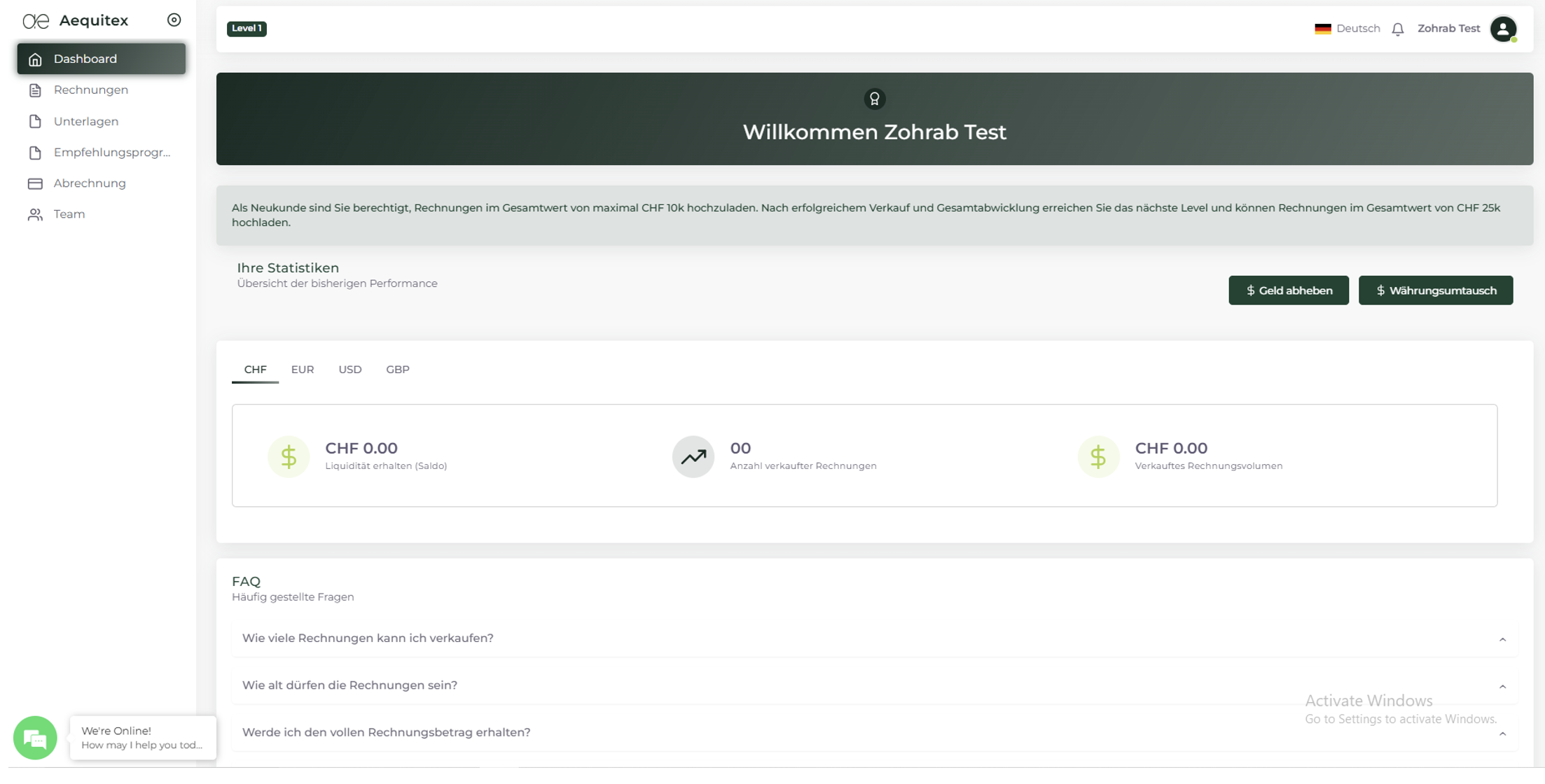Click the notification bell icon
Image resolution: width=1545 pixels, height=784 pixels.
tap(1397, 29)
